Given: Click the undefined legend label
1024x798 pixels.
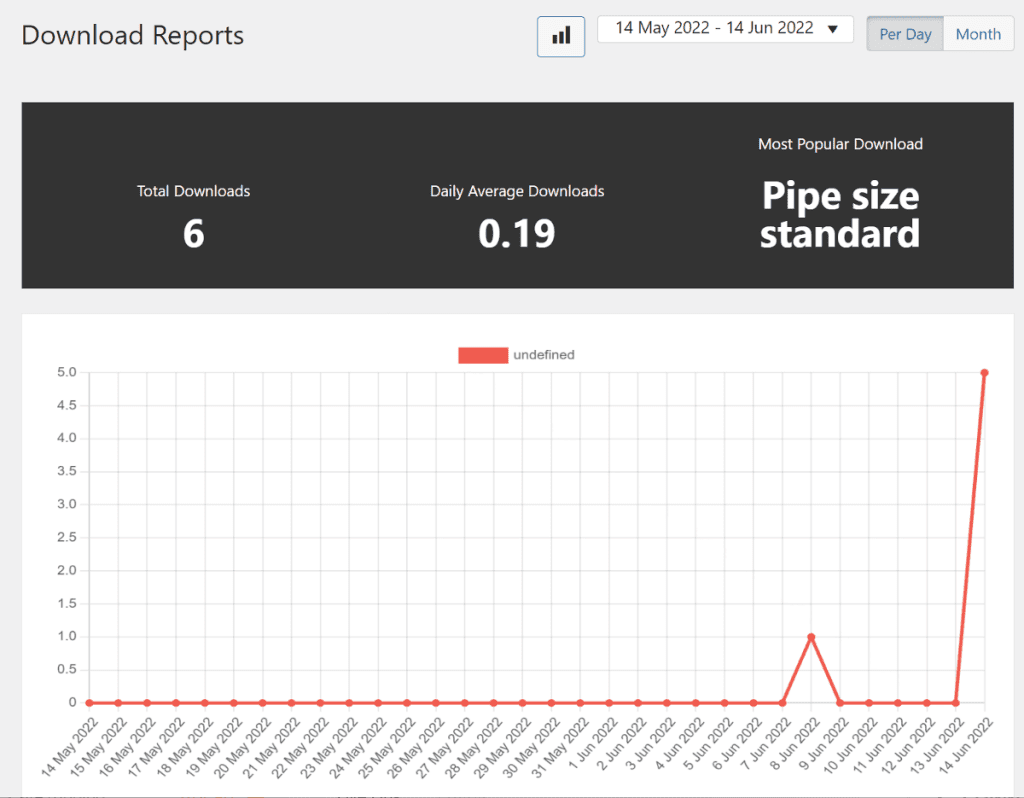Looking at the screenshot, I should tap(543, 355).
